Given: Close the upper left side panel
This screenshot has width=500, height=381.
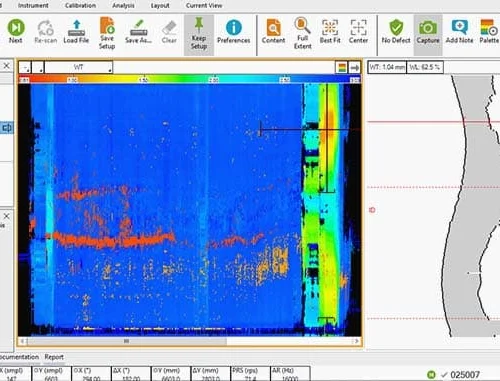Looking at the screenshot, I should pos(7,66).
